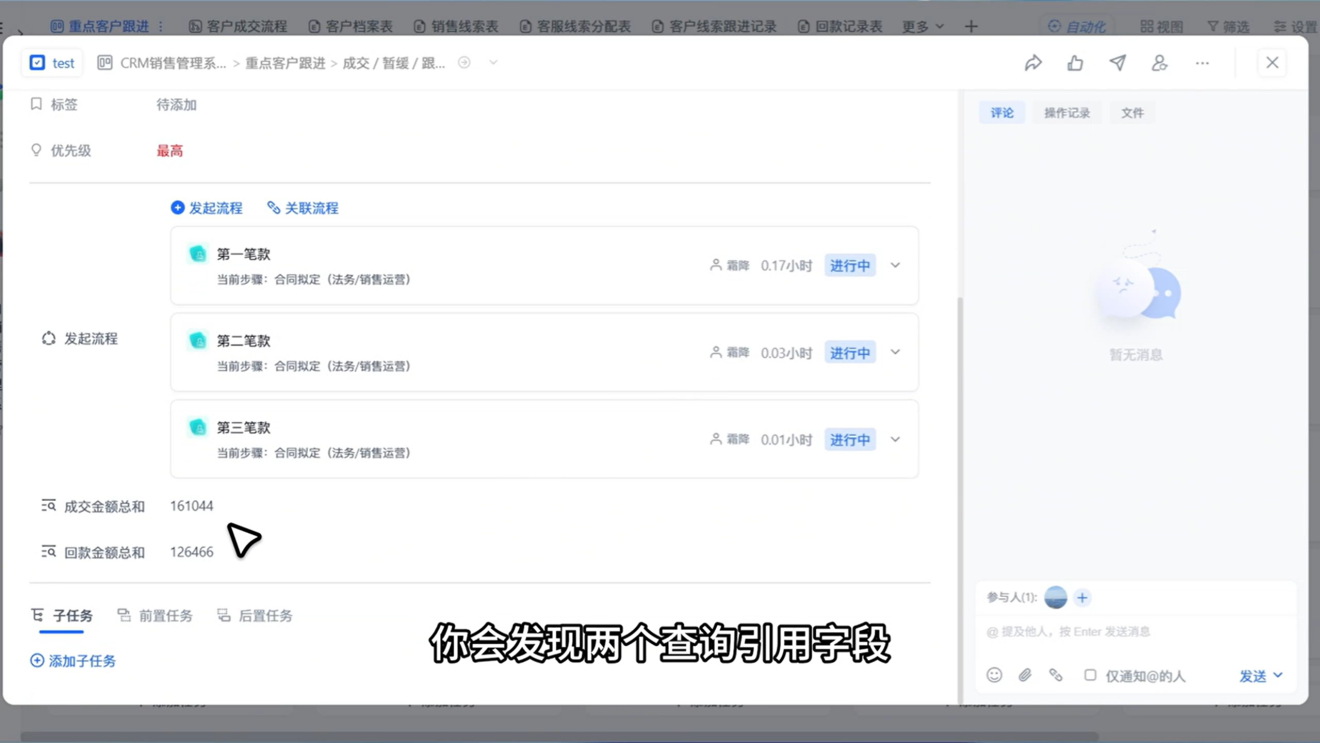The height and width of the screenshot is (743, 1320).
Task: Open 客户档案表 background tab
Action: click(351, 26)
